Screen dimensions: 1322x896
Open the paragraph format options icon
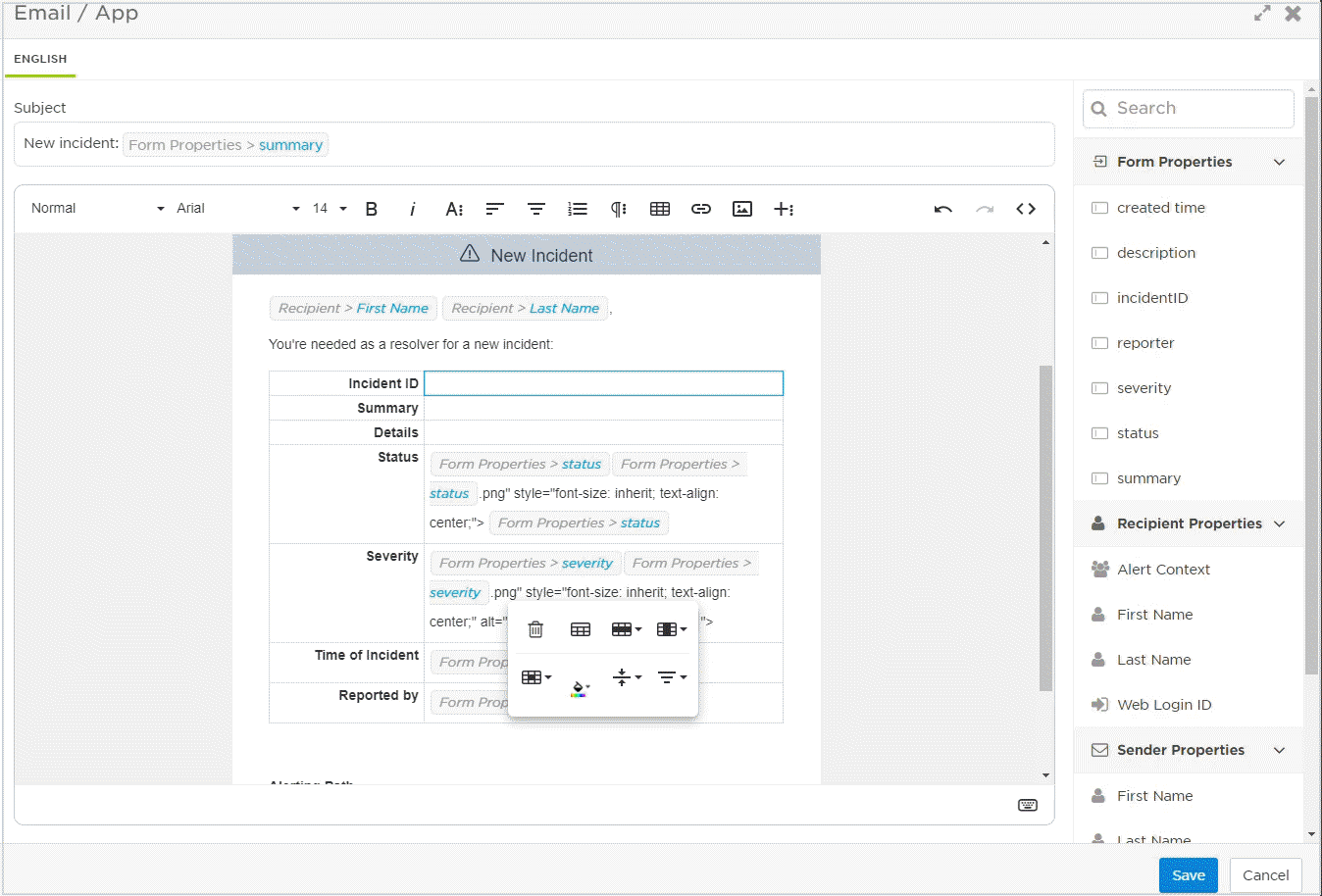point(619,209)
